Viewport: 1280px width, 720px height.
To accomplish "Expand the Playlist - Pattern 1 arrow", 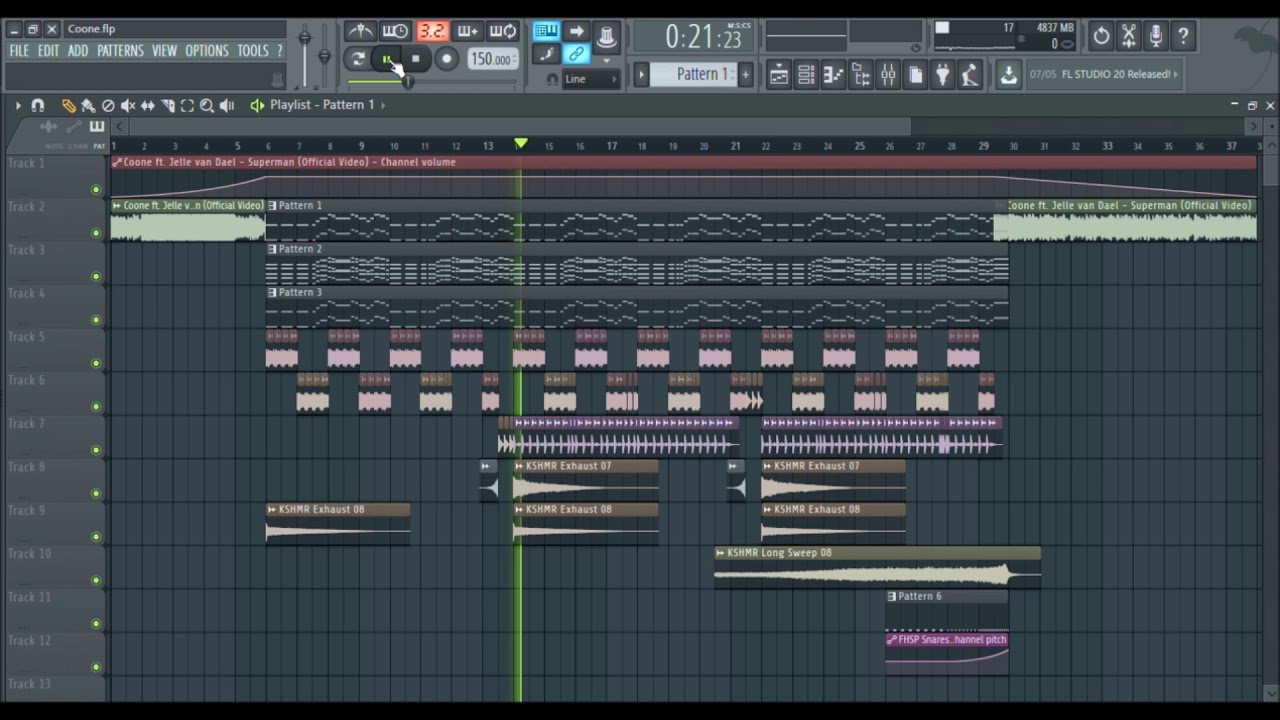I will point(383,105).
